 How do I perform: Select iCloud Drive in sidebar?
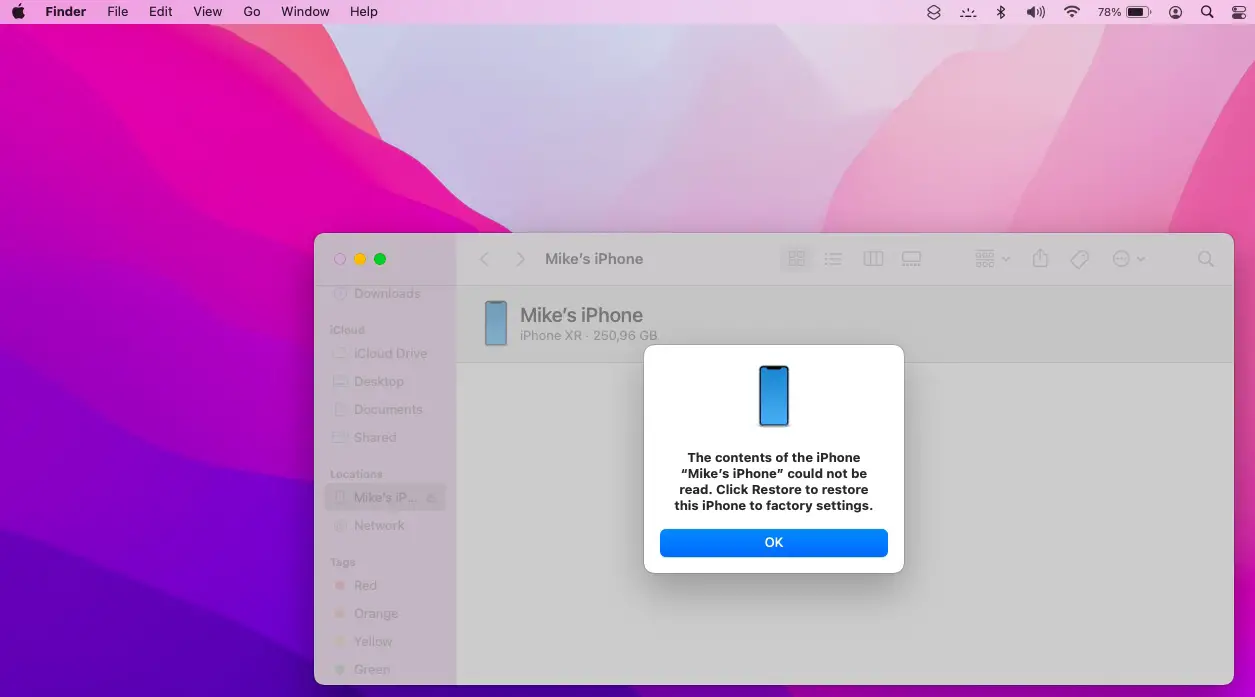(389, 353)
